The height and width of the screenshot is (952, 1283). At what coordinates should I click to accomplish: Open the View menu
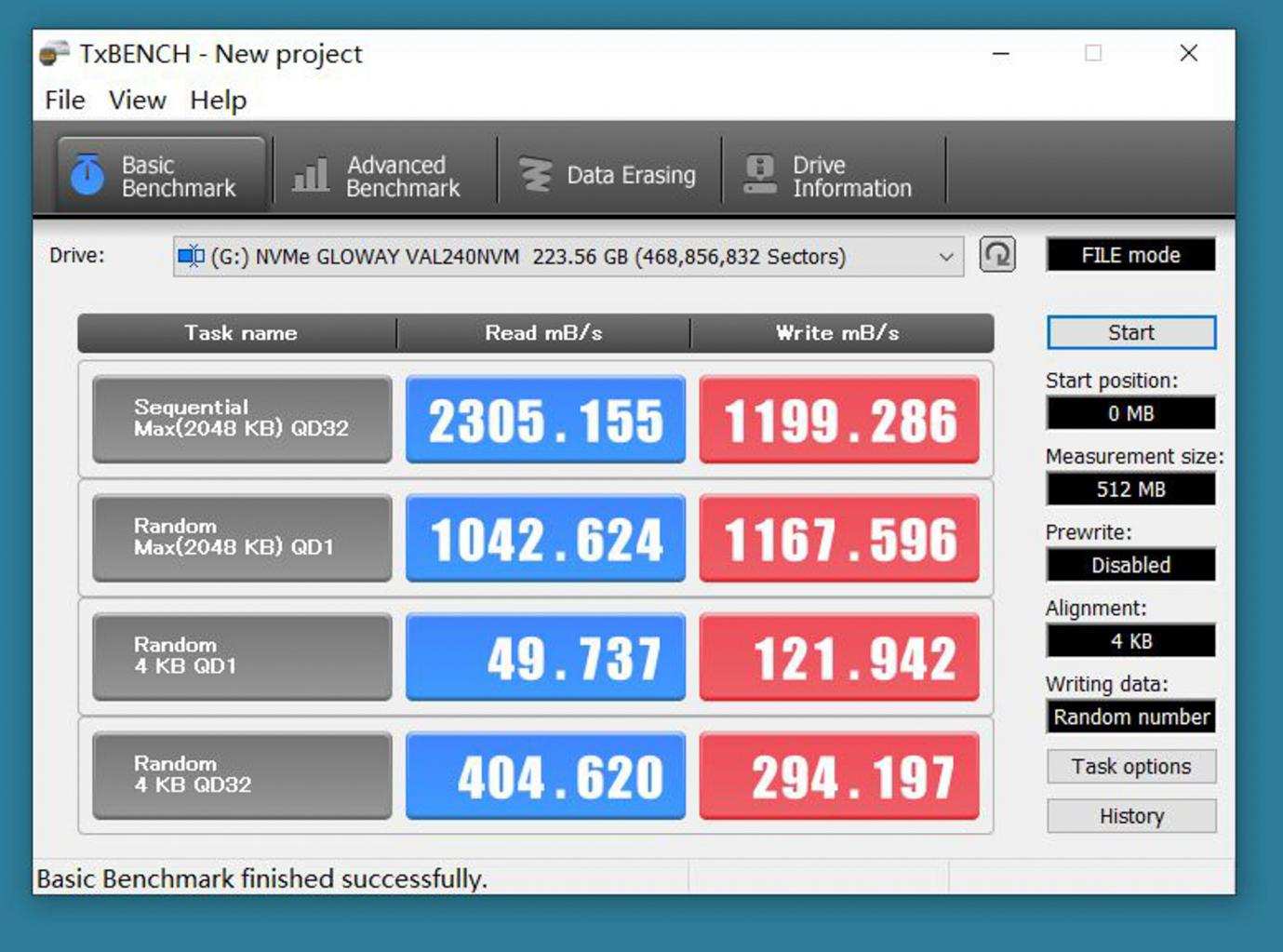pos(137,100)
